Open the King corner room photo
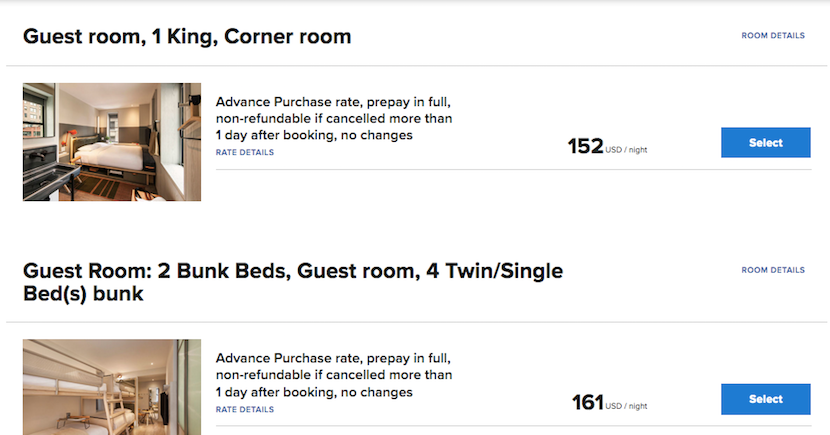Viewport: 830px width, 435px height. (x=112, y=142)
